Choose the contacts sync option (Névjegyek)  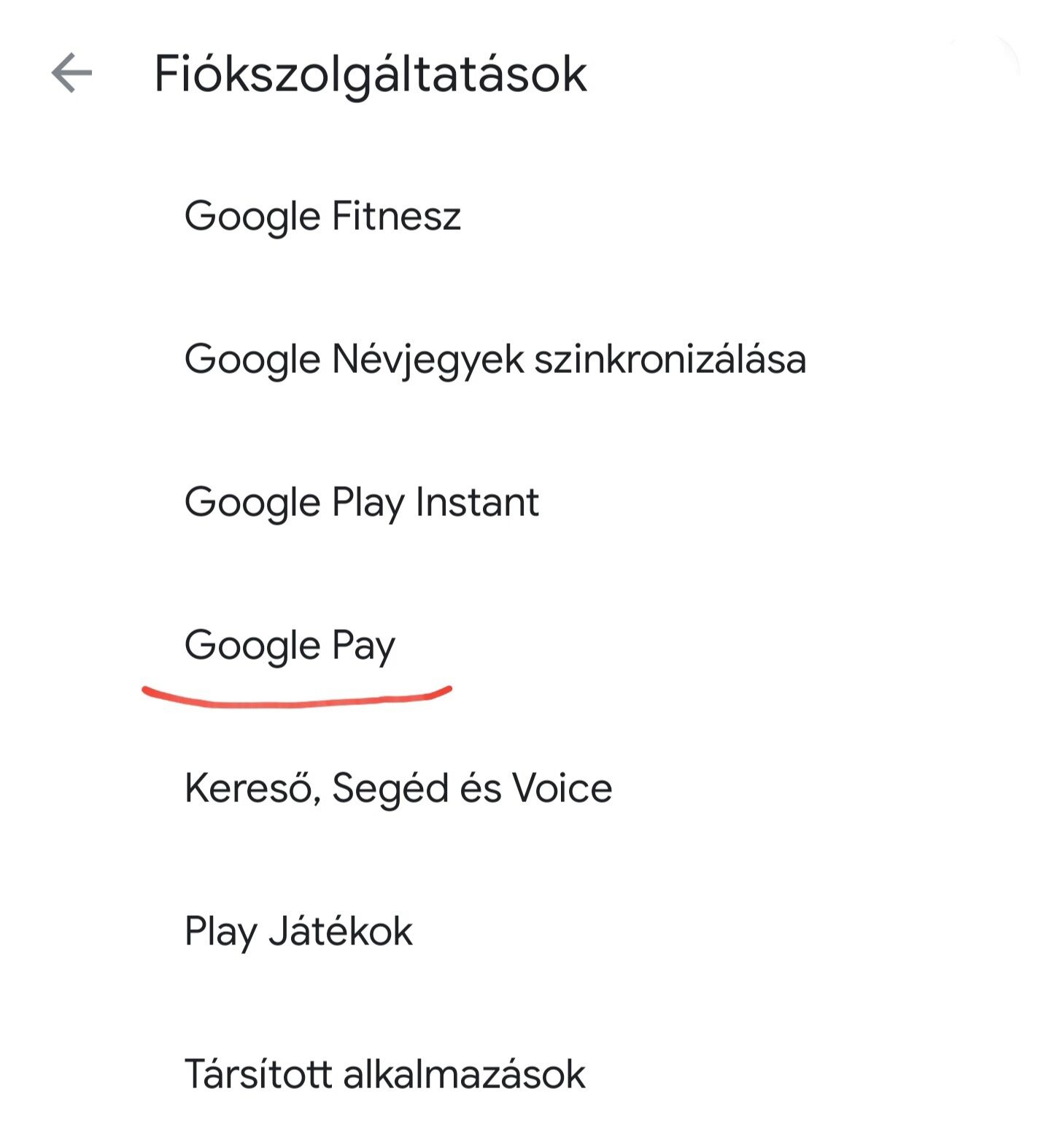[524, 359]
